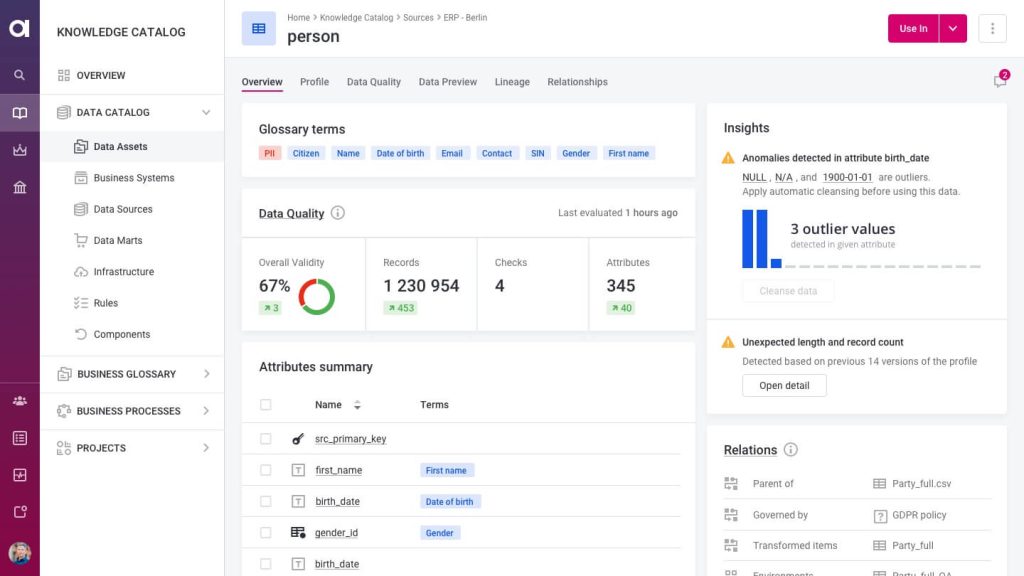
Task: Expand the Business Glossary section
Action: 206,374
